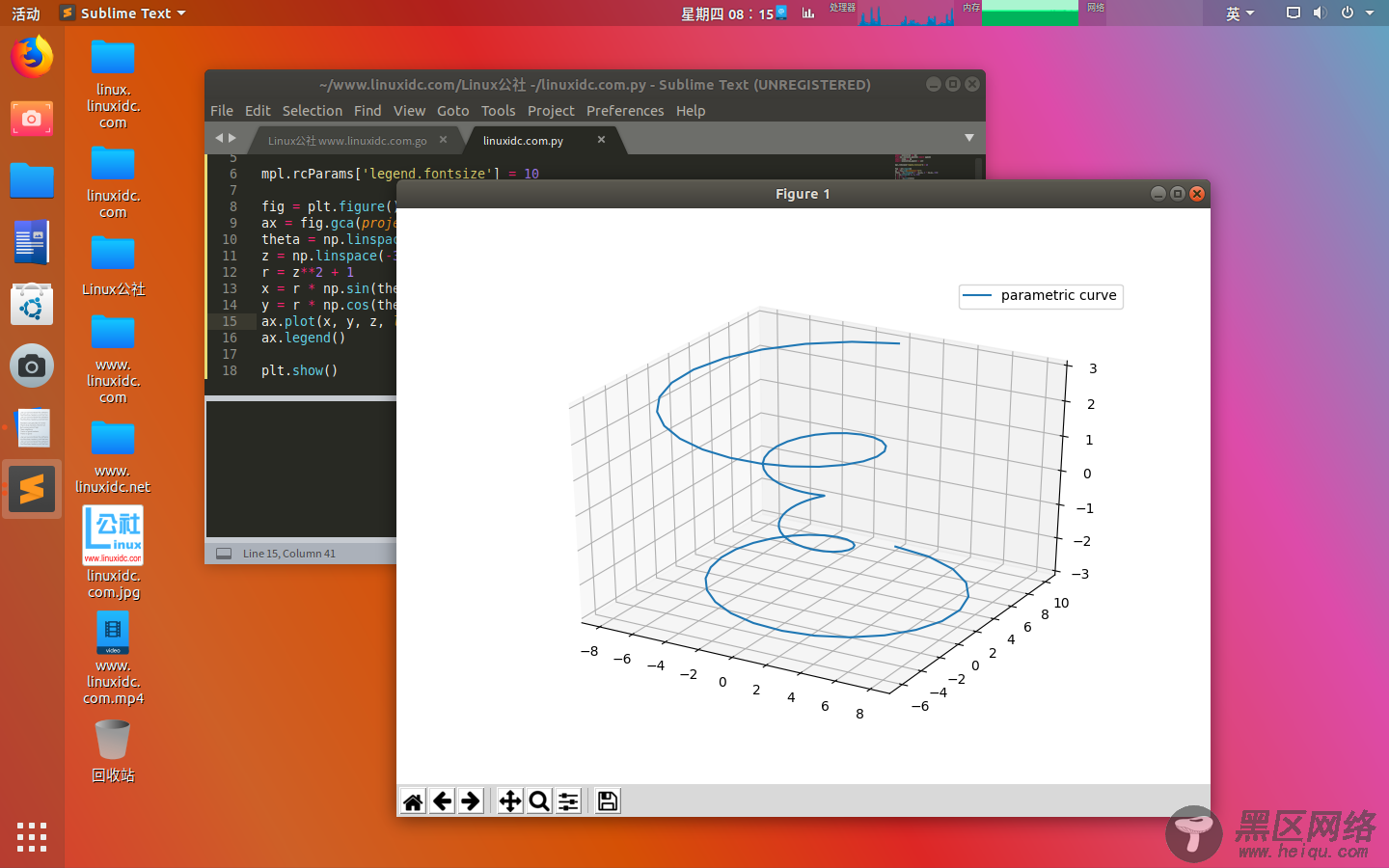Viewport: 1389px width, 868px height.
Task: Open the Help menu
Action: (x=691, y=111)
